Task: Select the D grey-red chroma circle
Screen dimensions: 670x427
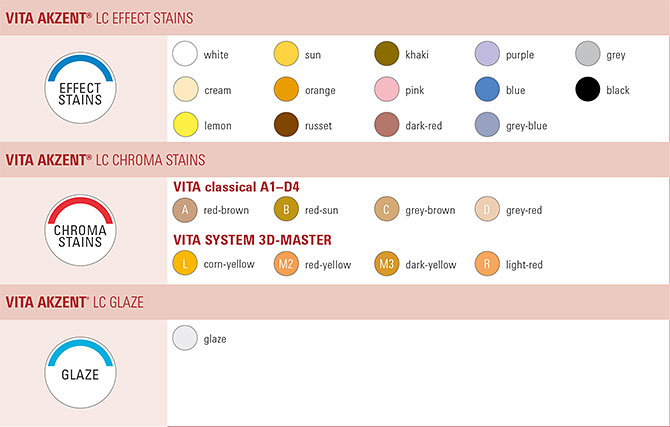Action: tap(488, 210)
